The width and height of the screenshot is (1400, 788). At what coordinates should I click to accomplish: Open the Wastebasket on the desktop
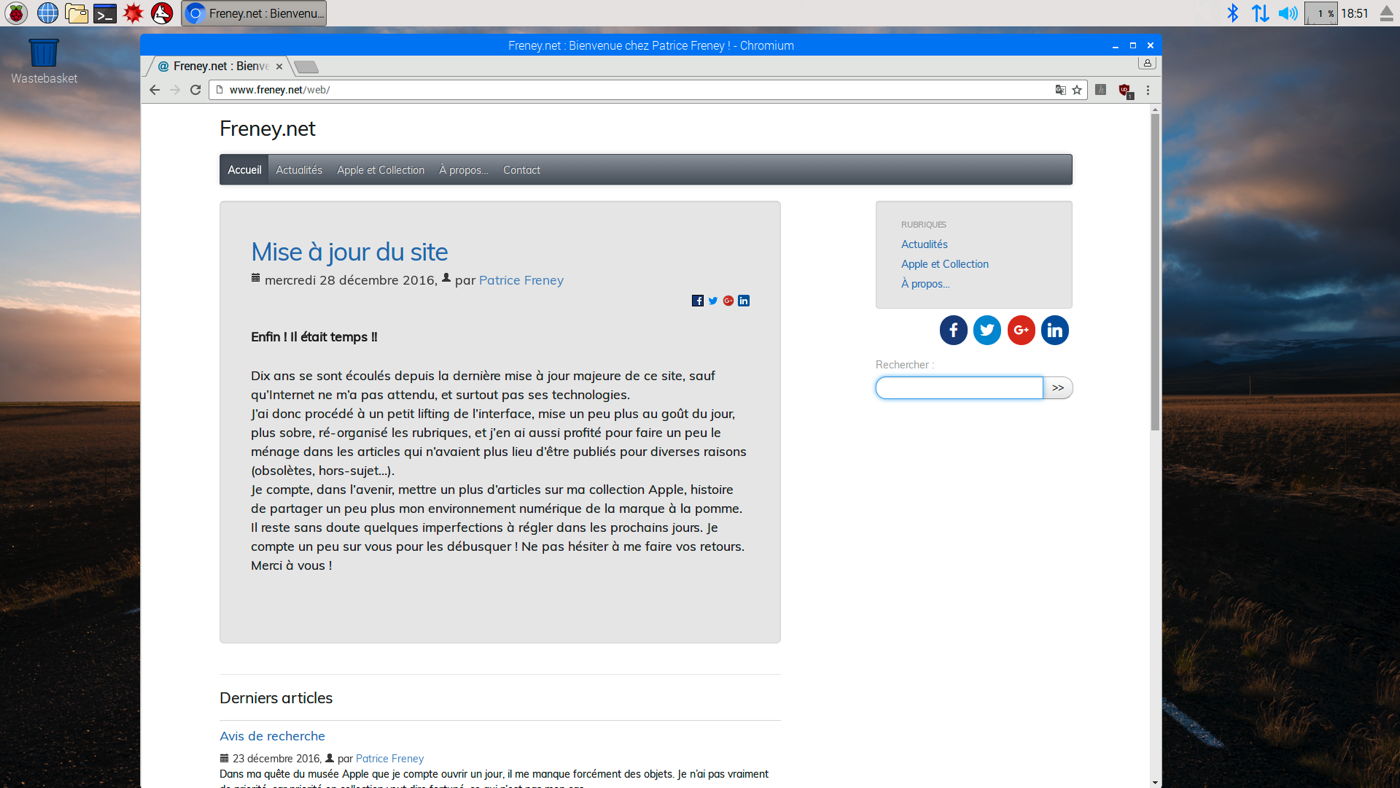[x=44, y=61]
